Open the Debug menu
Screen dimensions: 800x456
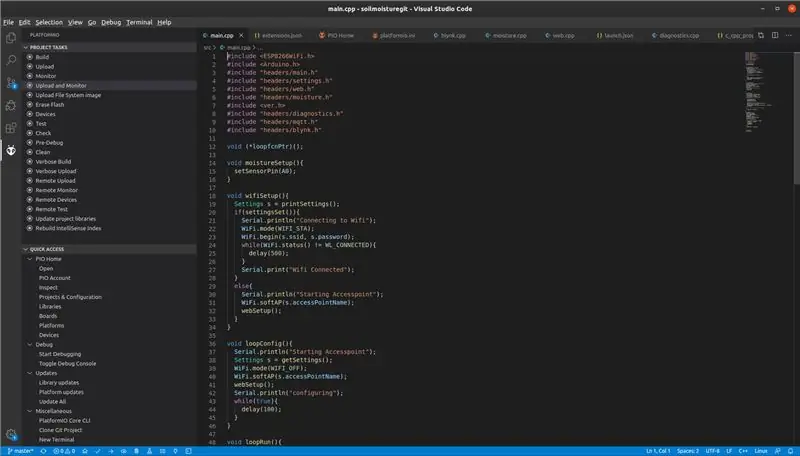pos(111,22)
